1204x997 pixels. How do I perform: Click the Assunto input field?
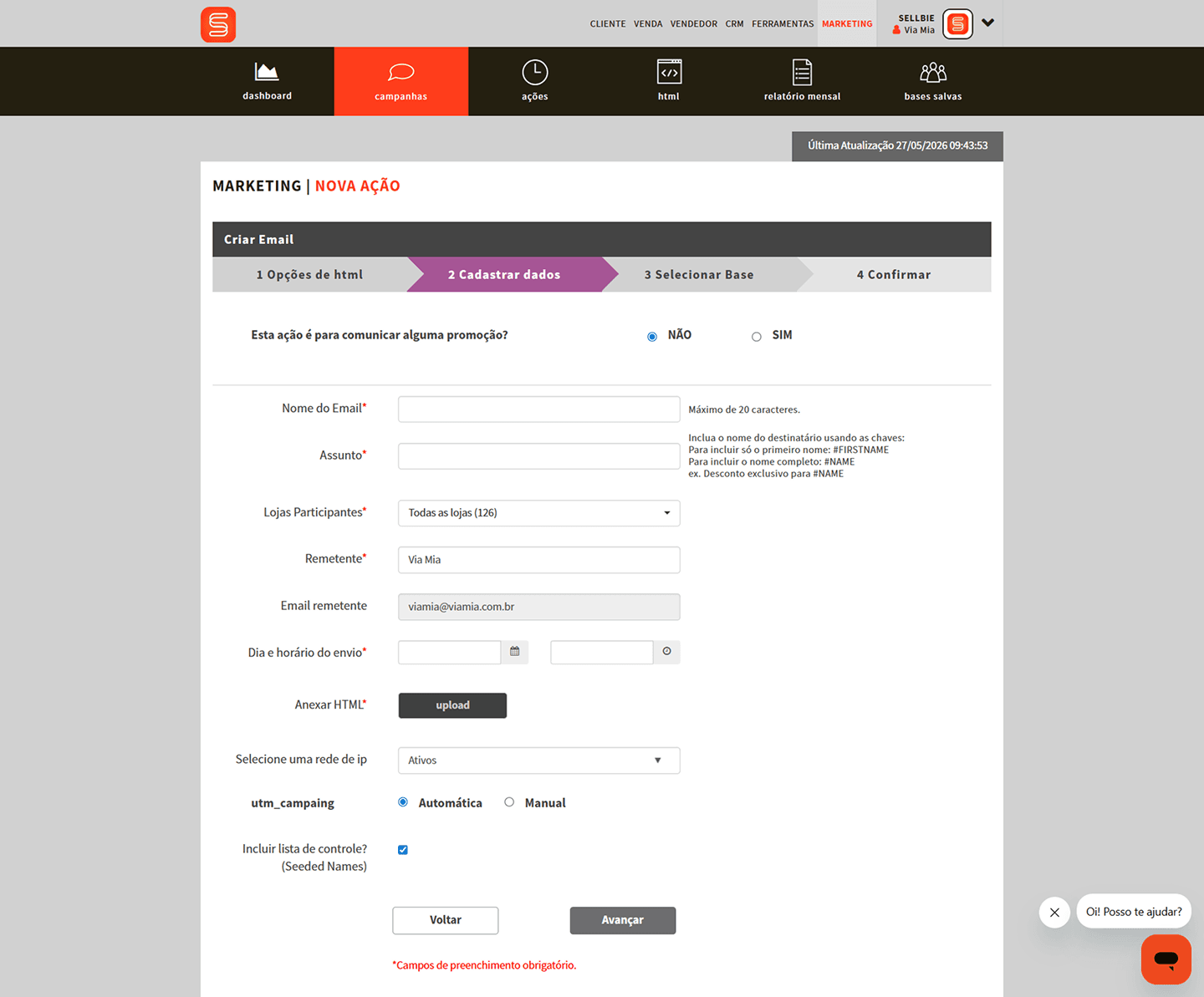[539, 456]
